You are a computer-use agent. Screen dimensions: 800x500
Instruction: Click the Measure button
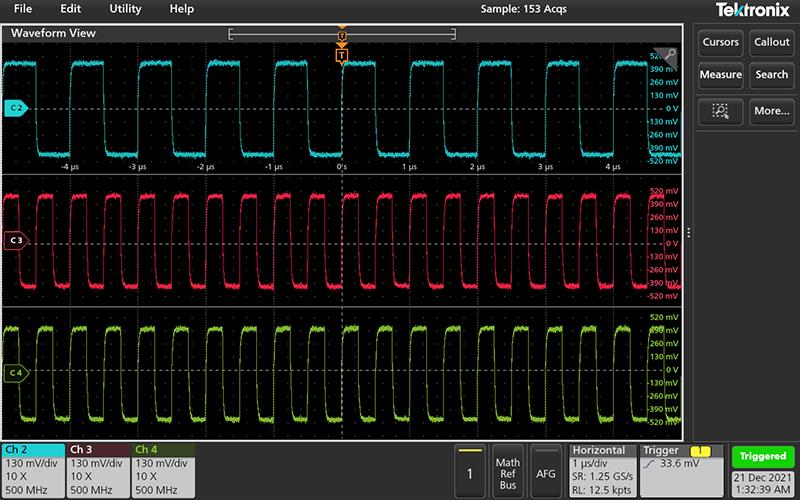720,75
